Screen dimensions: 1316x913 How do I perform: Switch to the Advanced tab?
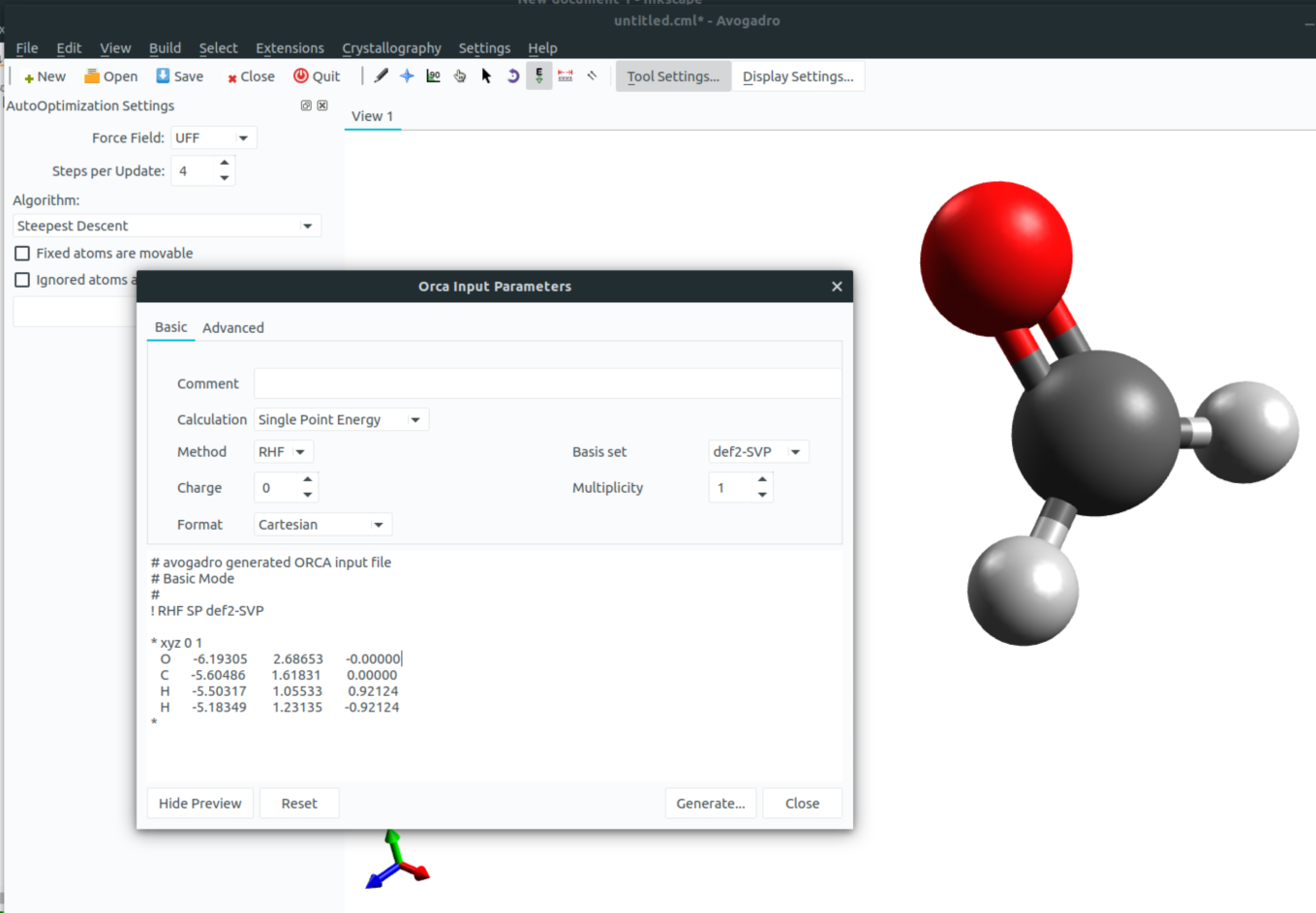232,328
